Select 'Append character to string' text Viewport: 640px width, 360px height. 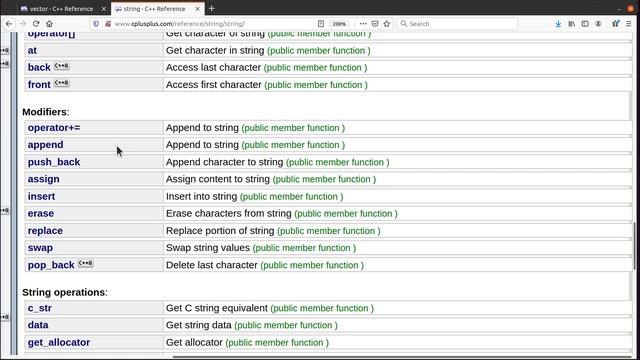(x=224, y=162)
